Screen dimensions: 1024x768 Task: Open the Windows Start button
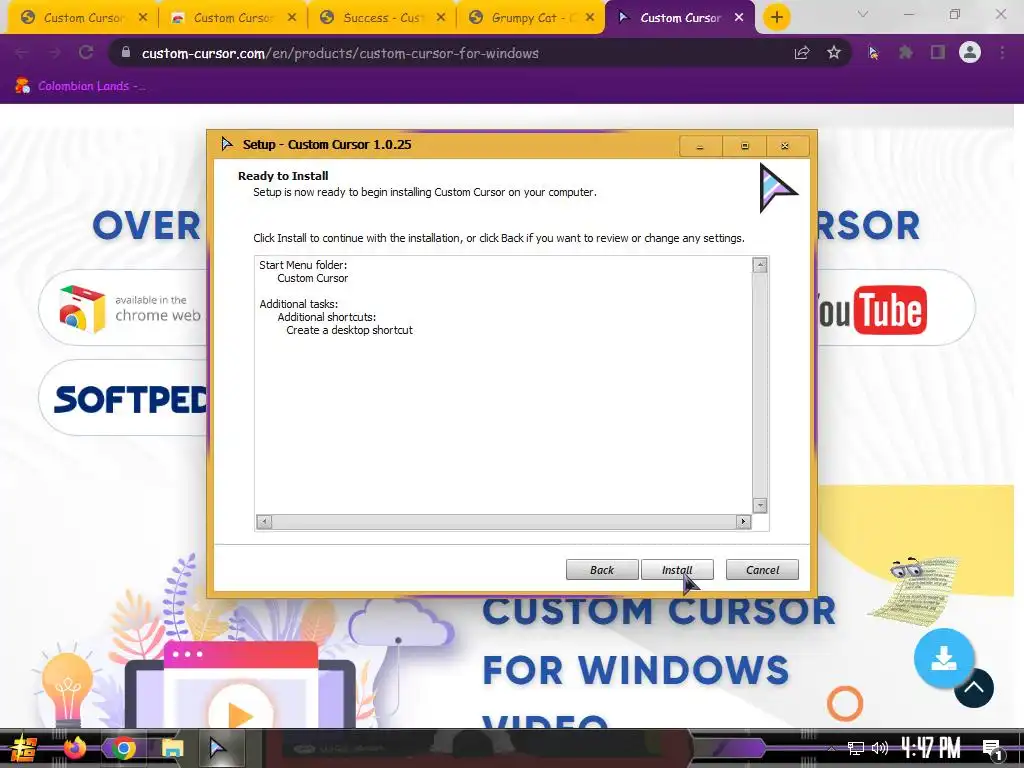pyautogui.click(x=24, y=748)
